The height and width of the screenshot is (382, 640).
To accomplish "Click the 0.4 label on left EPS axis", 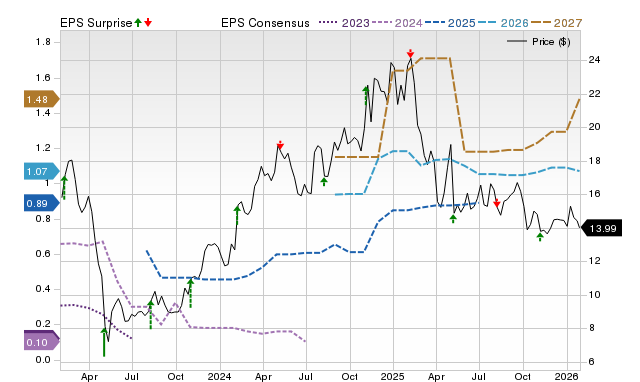I will pos(43,289).
